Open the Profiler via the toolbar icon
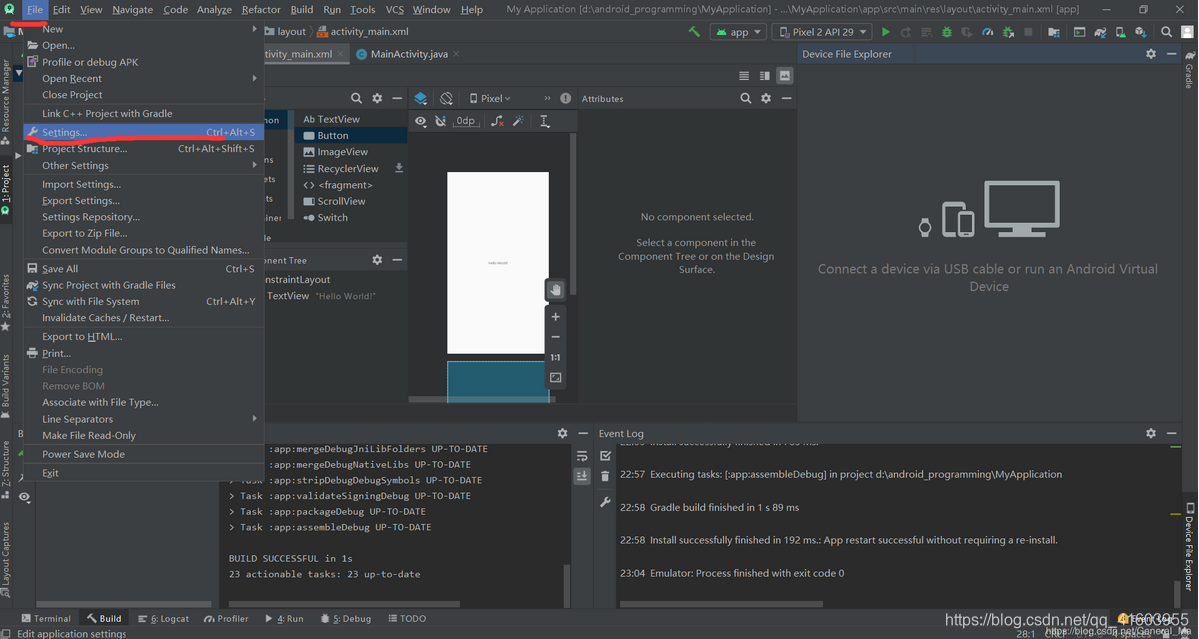Viewport: 1199px width, 639px height. click(986, 31)
